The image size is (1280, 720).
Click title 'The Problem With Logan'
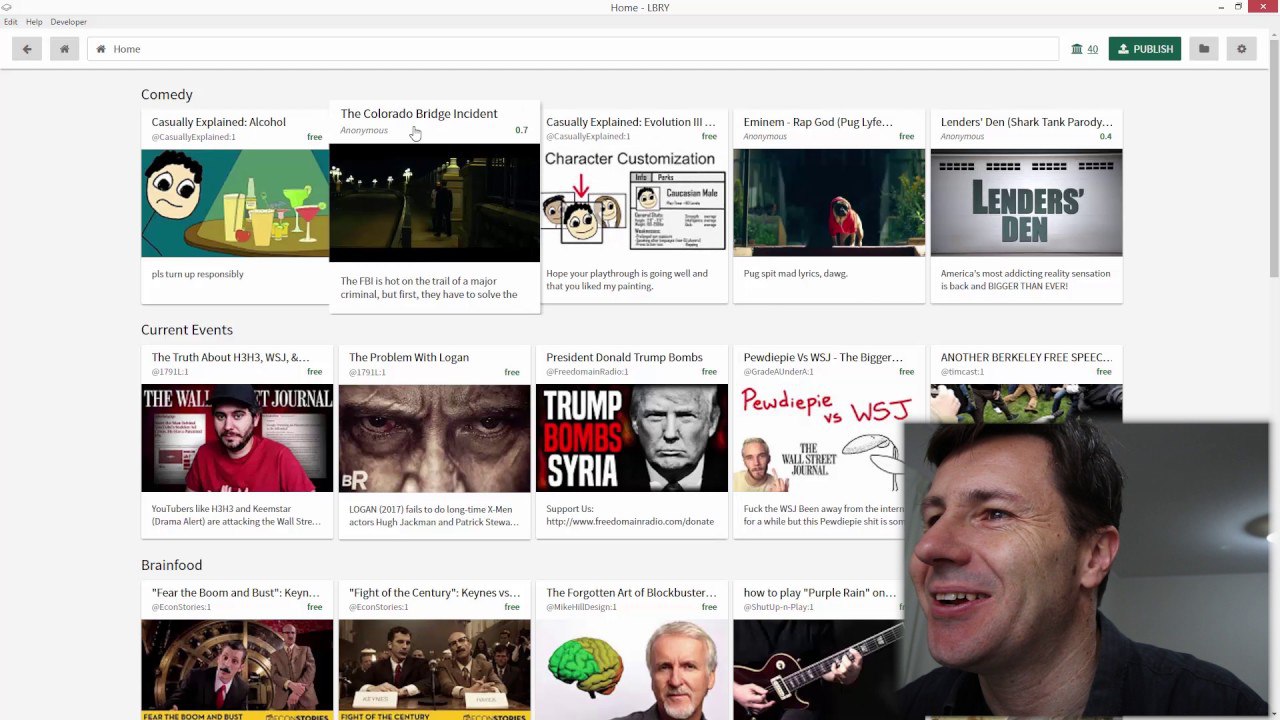(409, 357)
